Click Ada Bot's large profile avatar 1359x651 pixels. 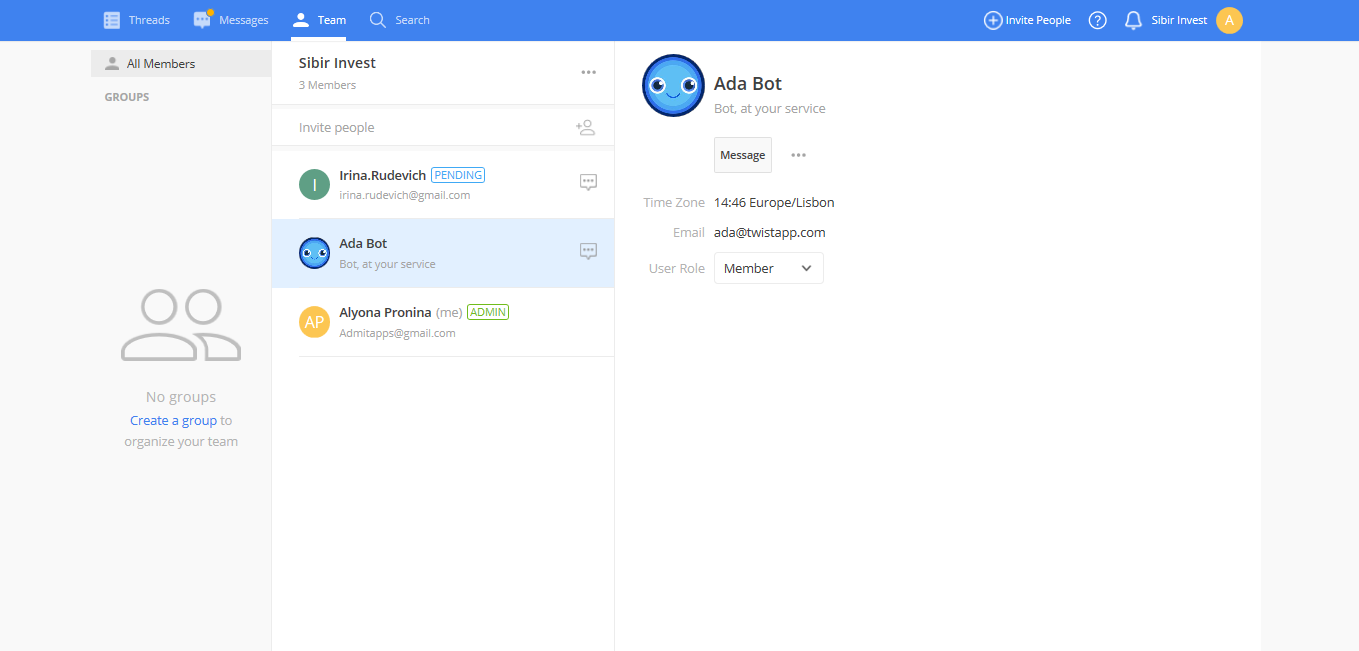pos(673,86)
